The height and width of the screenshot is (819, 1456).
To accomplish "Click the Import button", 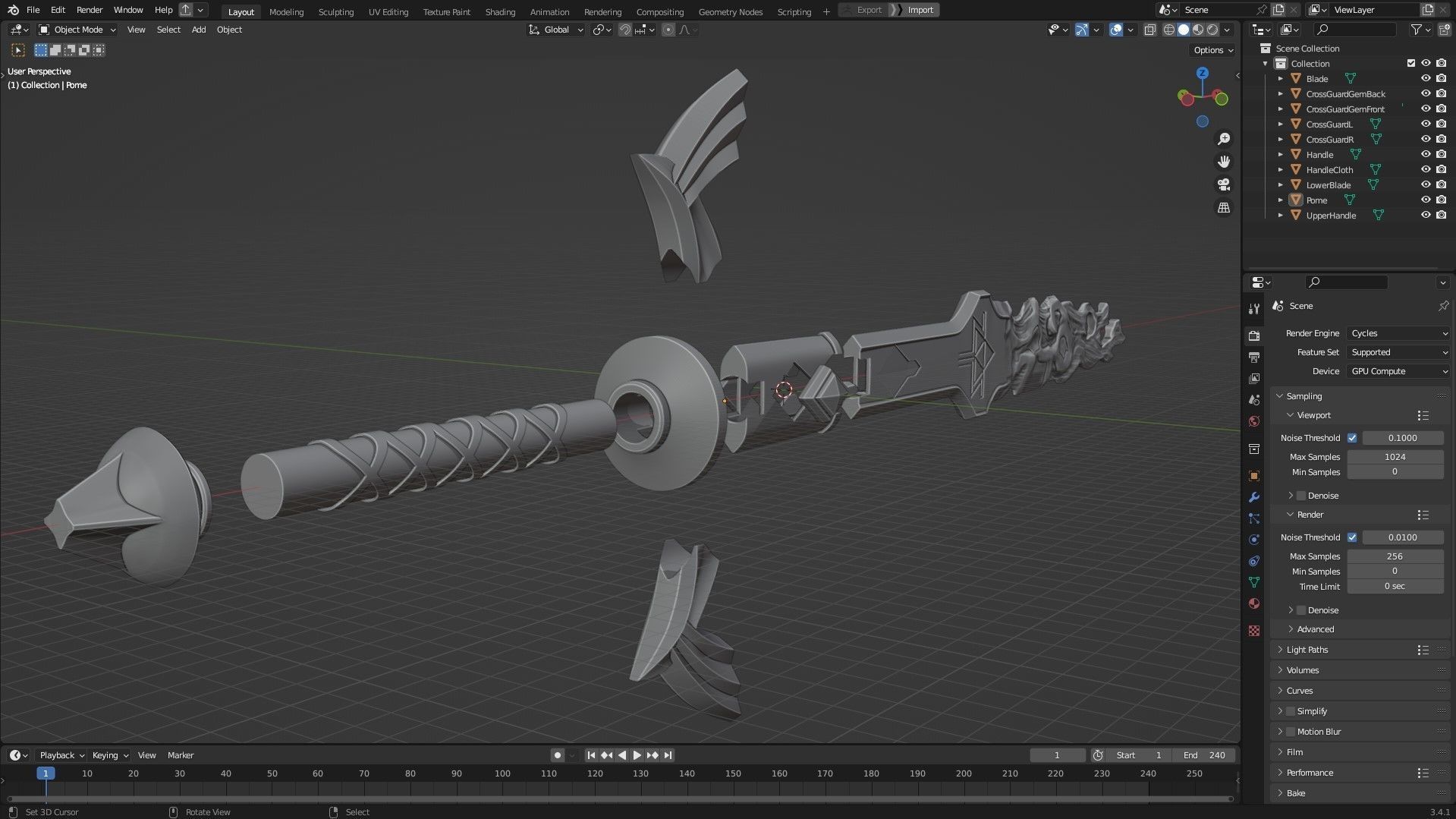I will click(x=920, y=10).
